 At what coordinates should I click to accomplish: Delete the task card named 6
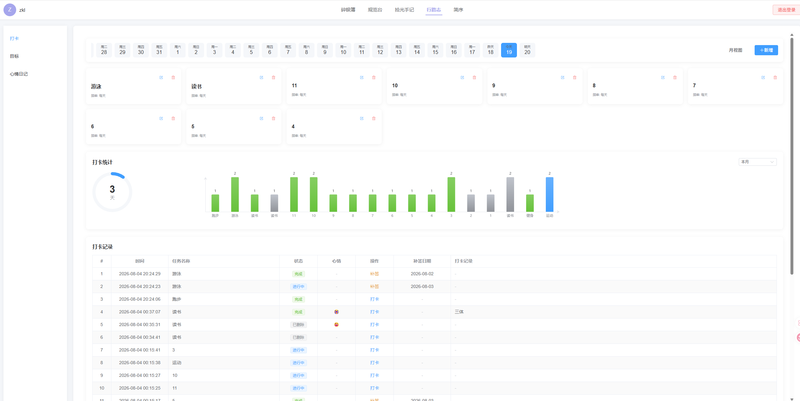[x=173, y=118]
